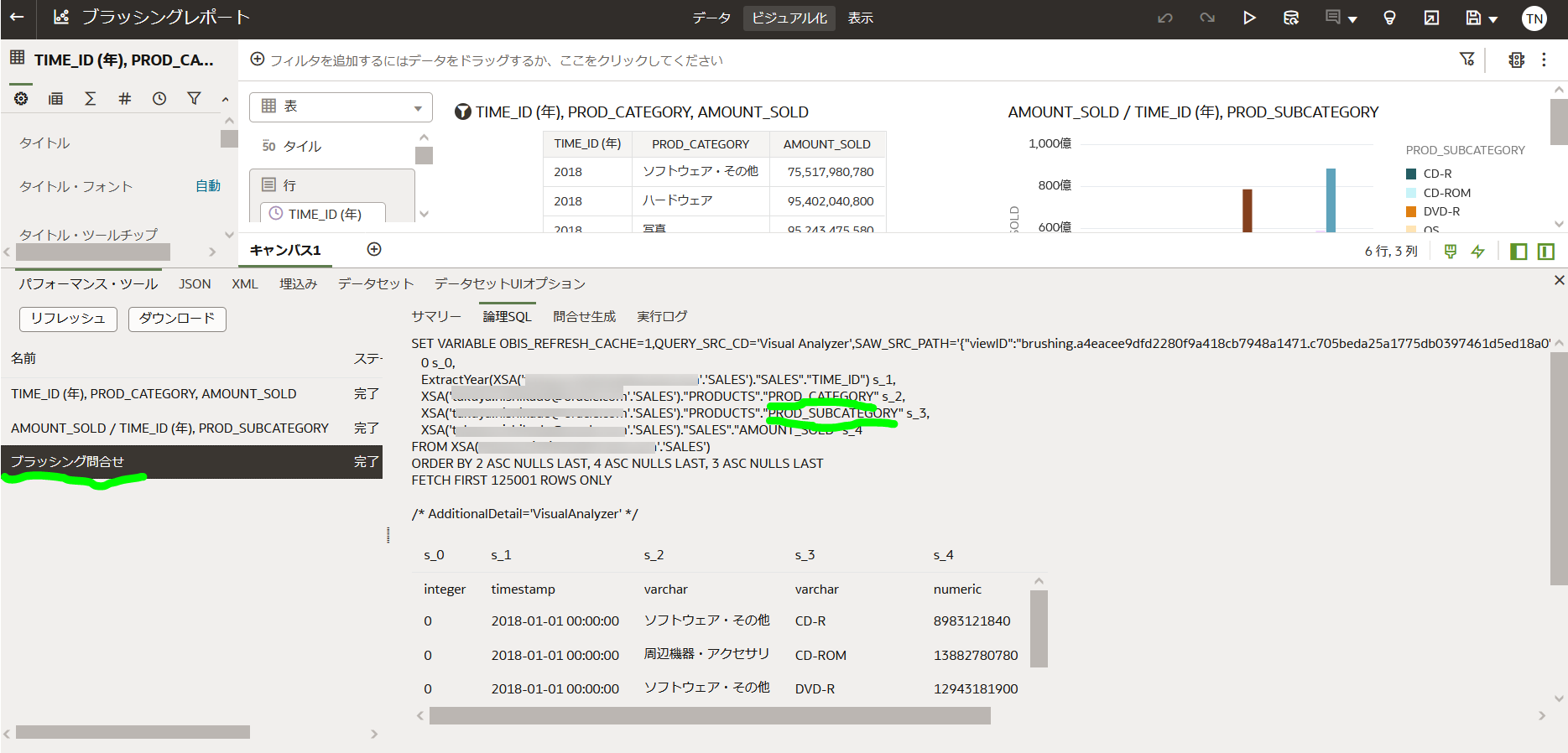Redo the last action
The height and width of the screenshot is (753, 1568).
click(x=1207, y=18)
